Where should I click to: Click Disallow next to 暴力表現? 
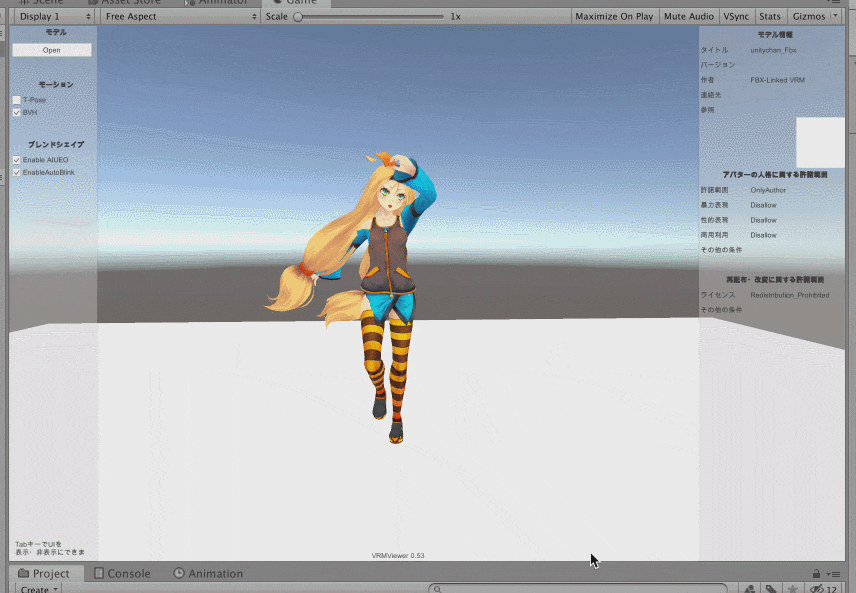coord(763,205)
